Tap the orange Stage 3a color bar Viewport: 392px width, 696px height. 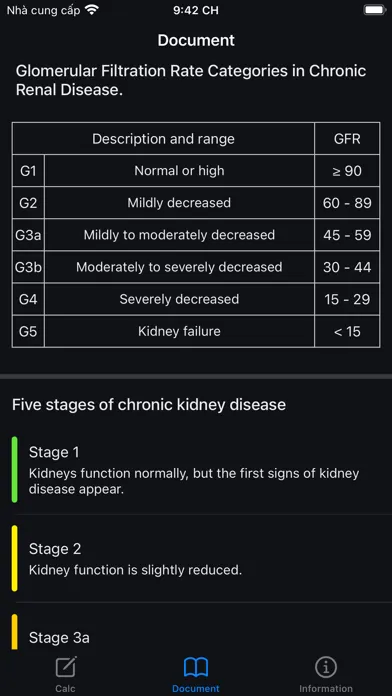(15, 632)
